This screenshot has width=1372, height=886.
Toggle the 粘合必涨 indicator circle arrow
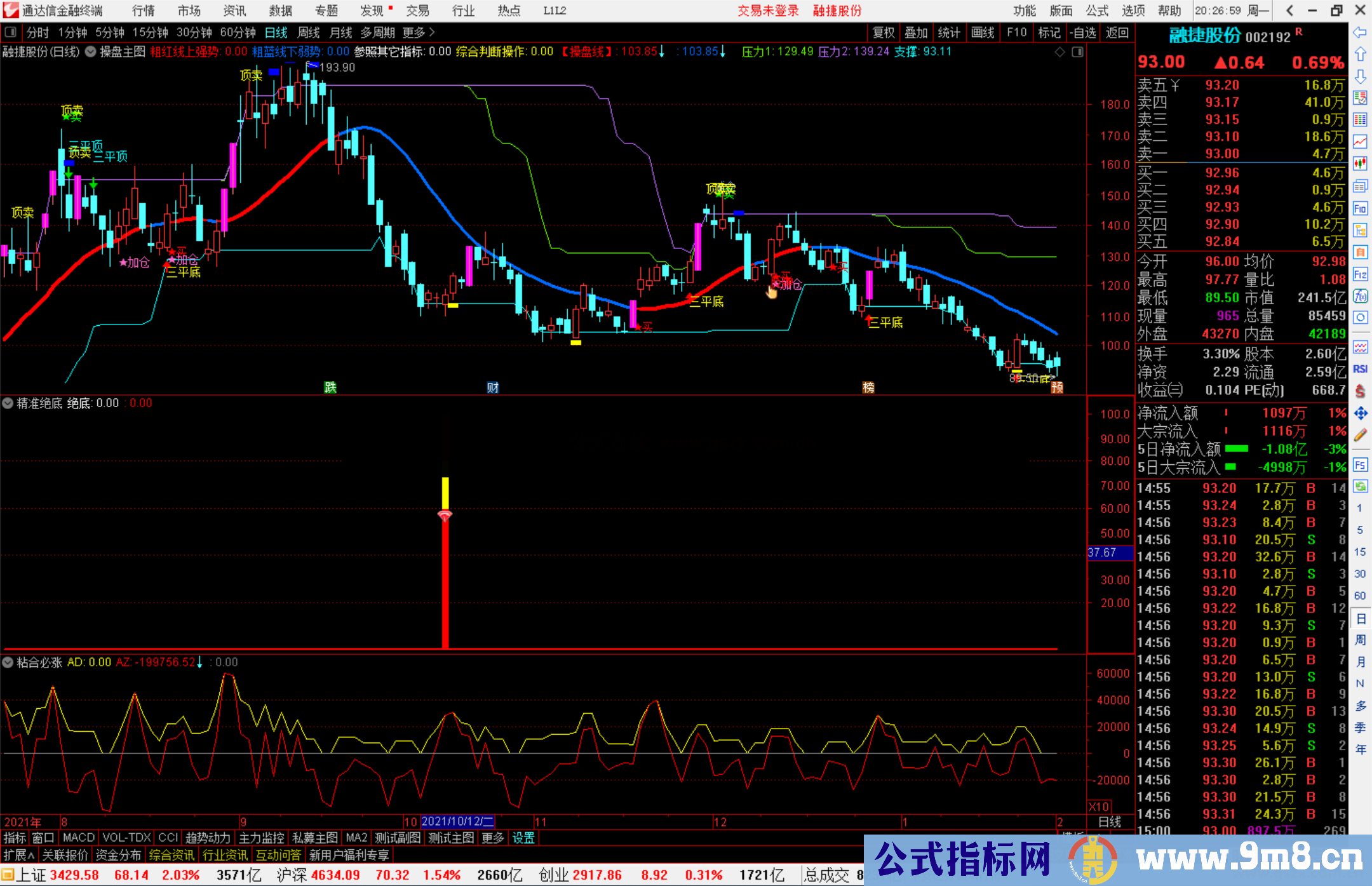[8, 662]
